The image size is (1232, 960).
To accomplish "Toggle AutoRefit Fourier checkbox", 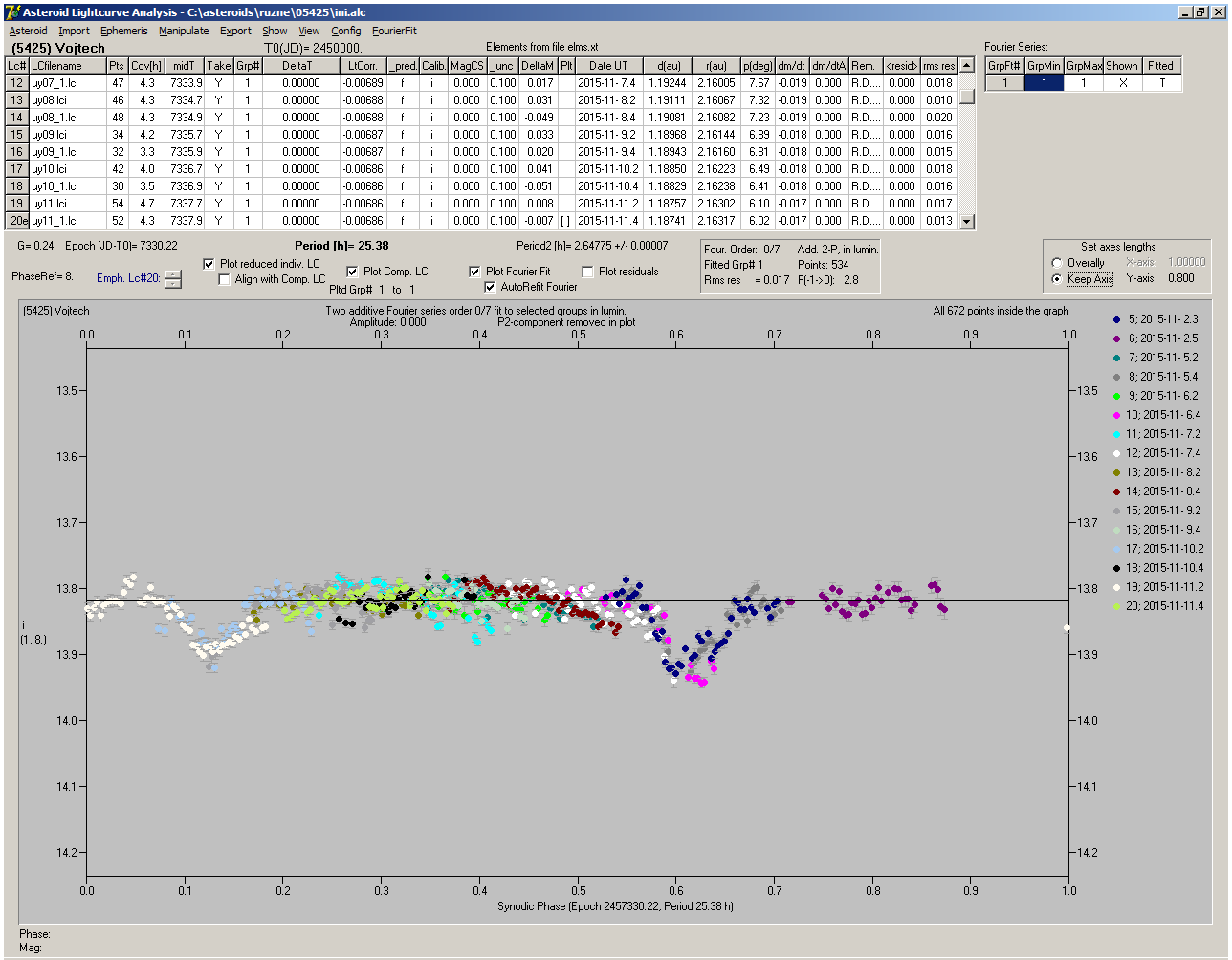I will click(x=490, y=287).
